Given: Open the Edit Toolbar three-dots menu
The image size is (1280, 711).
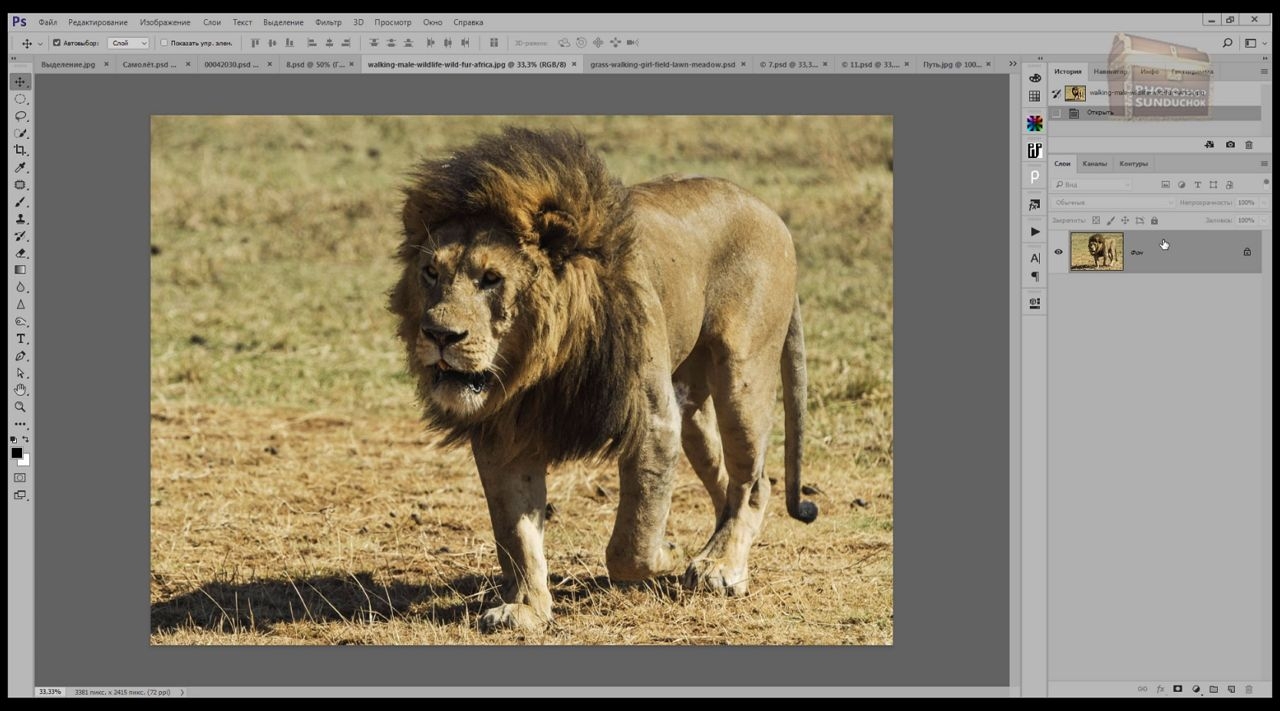Looking at the screenshot, I should 20,424.
